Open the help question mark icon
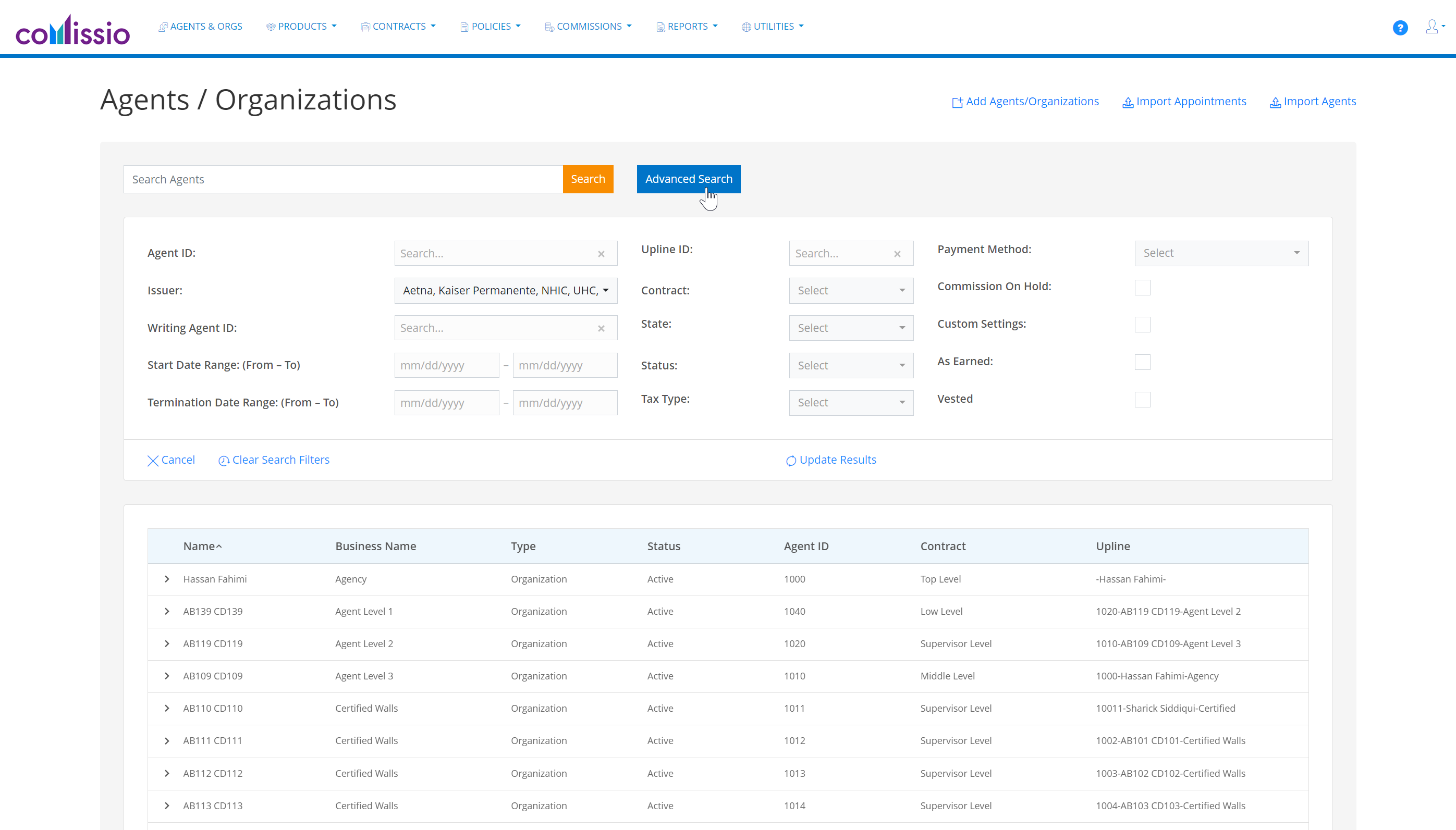 coord(1400,28)
